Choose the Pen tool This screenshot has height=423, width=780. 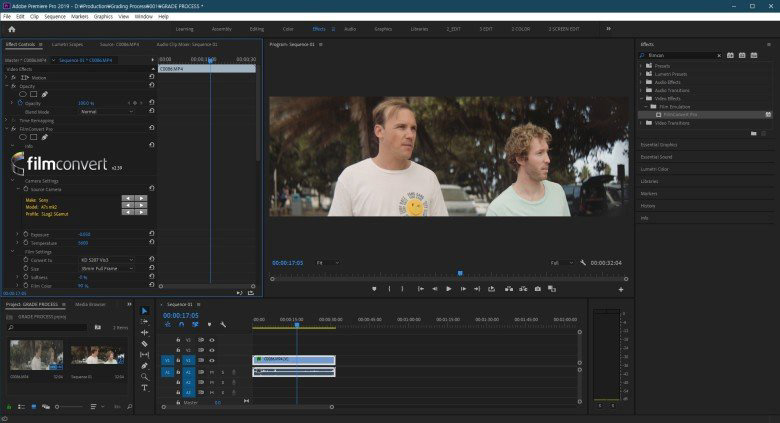(145, 365)
